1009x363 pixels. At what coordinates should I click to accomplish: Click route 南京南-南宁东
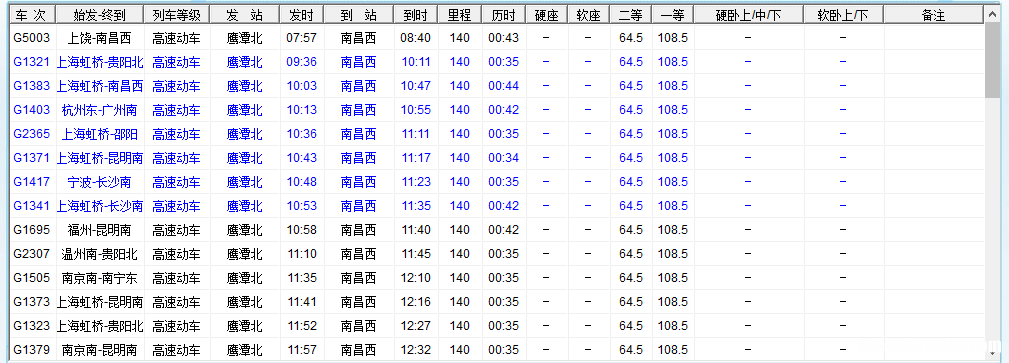[100, 278]
